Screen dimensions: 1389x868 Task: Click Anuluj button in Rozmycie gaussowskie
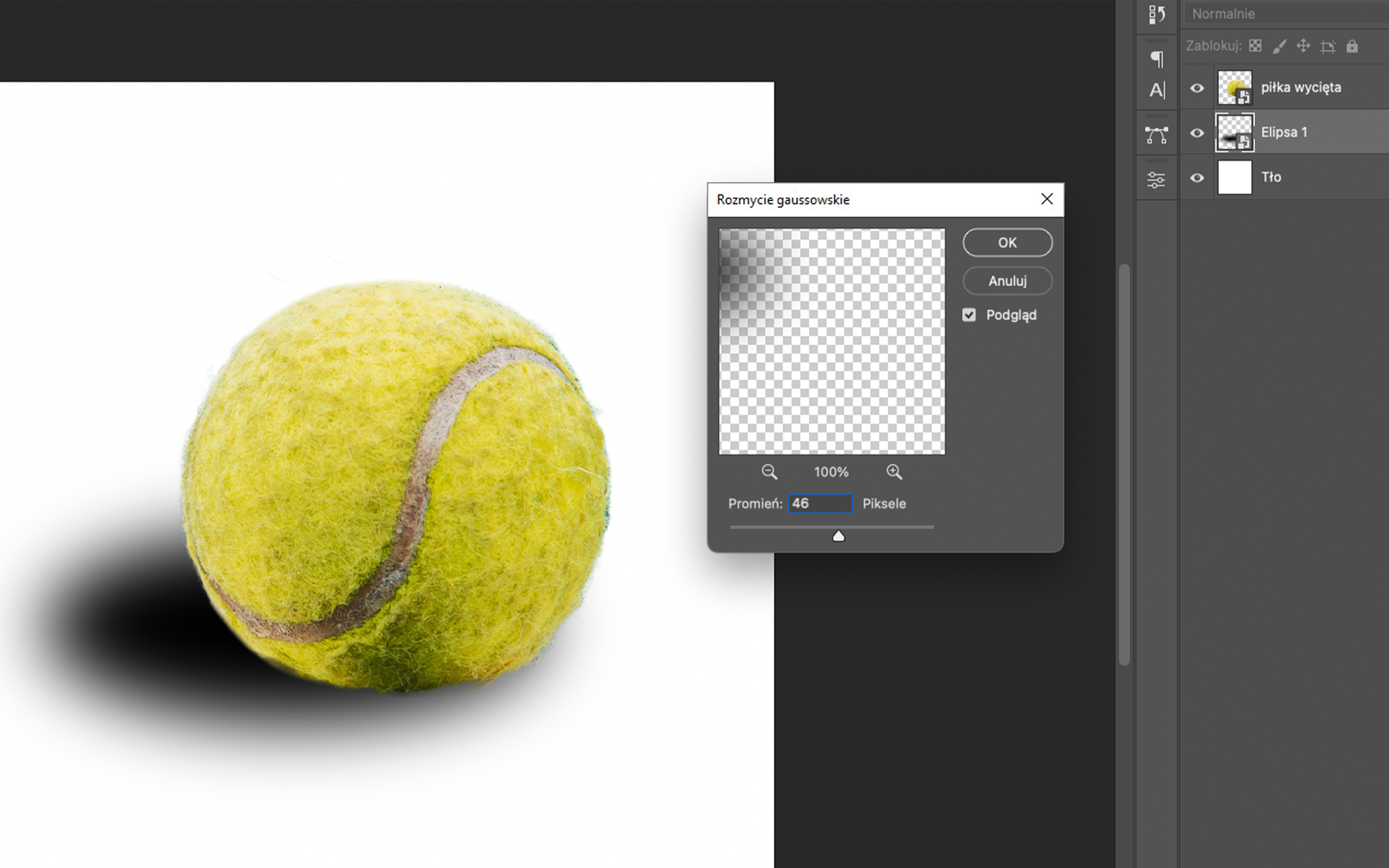click(x=1006, y=281)
